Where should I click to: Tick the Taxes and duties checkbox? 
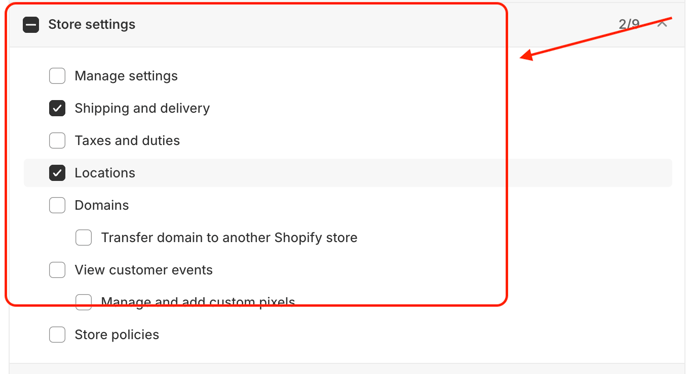pyautogui.click(x=57, y=140)
